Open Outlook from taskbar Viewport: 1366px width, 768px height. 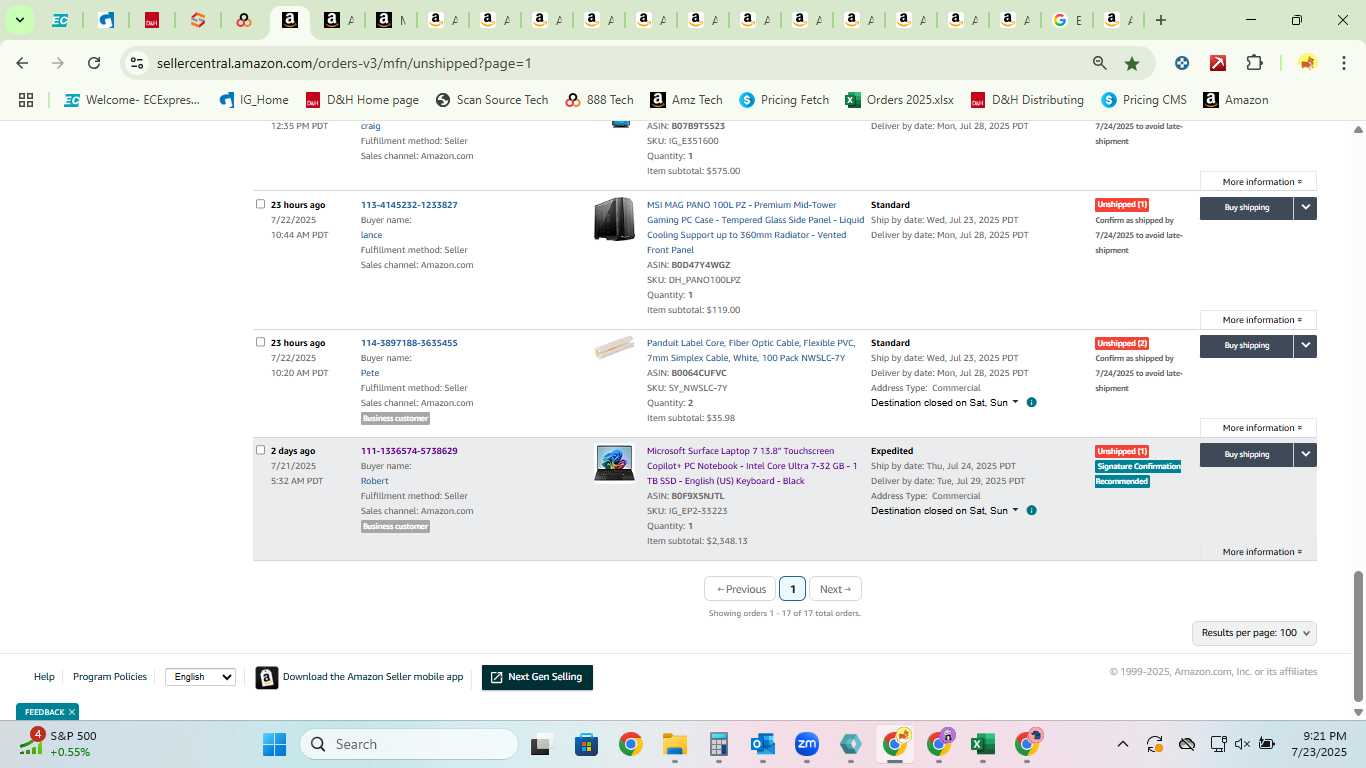[763, 744]
